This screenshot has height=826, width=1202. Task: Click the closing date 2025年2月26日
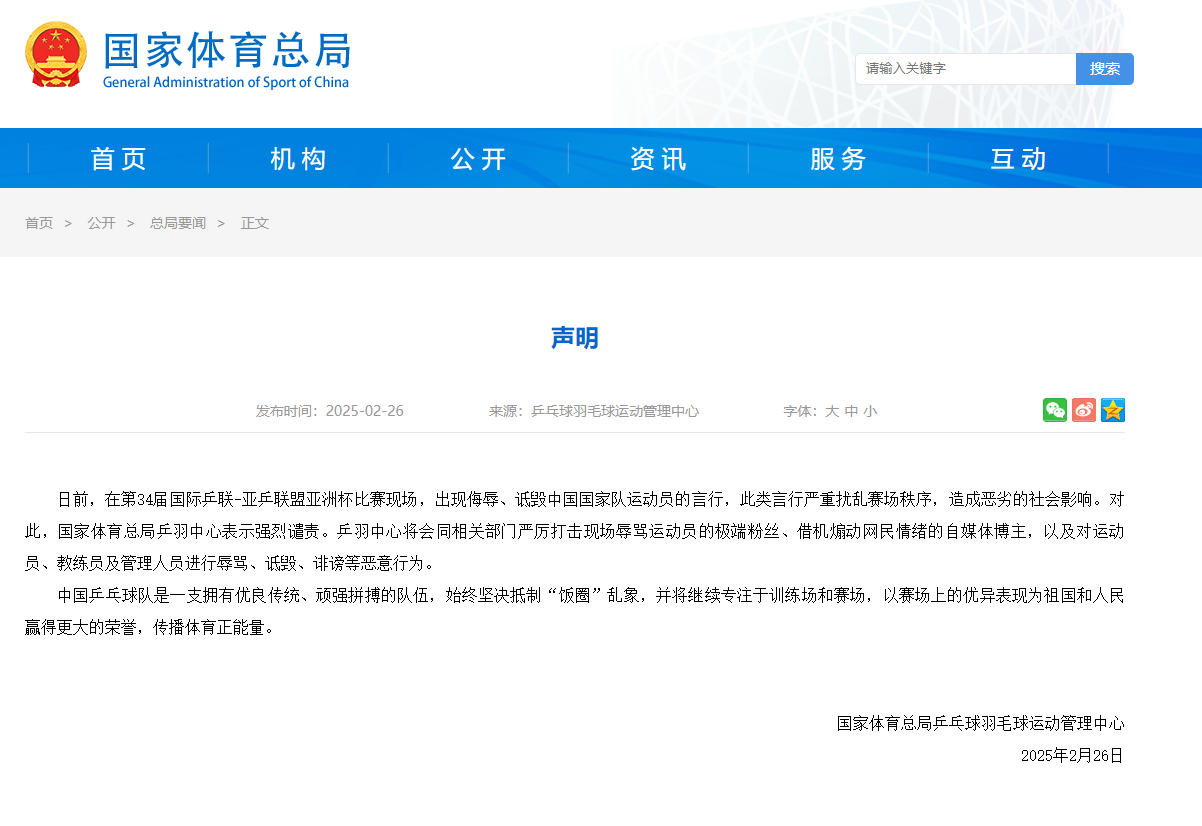(x=1072, y=755)
